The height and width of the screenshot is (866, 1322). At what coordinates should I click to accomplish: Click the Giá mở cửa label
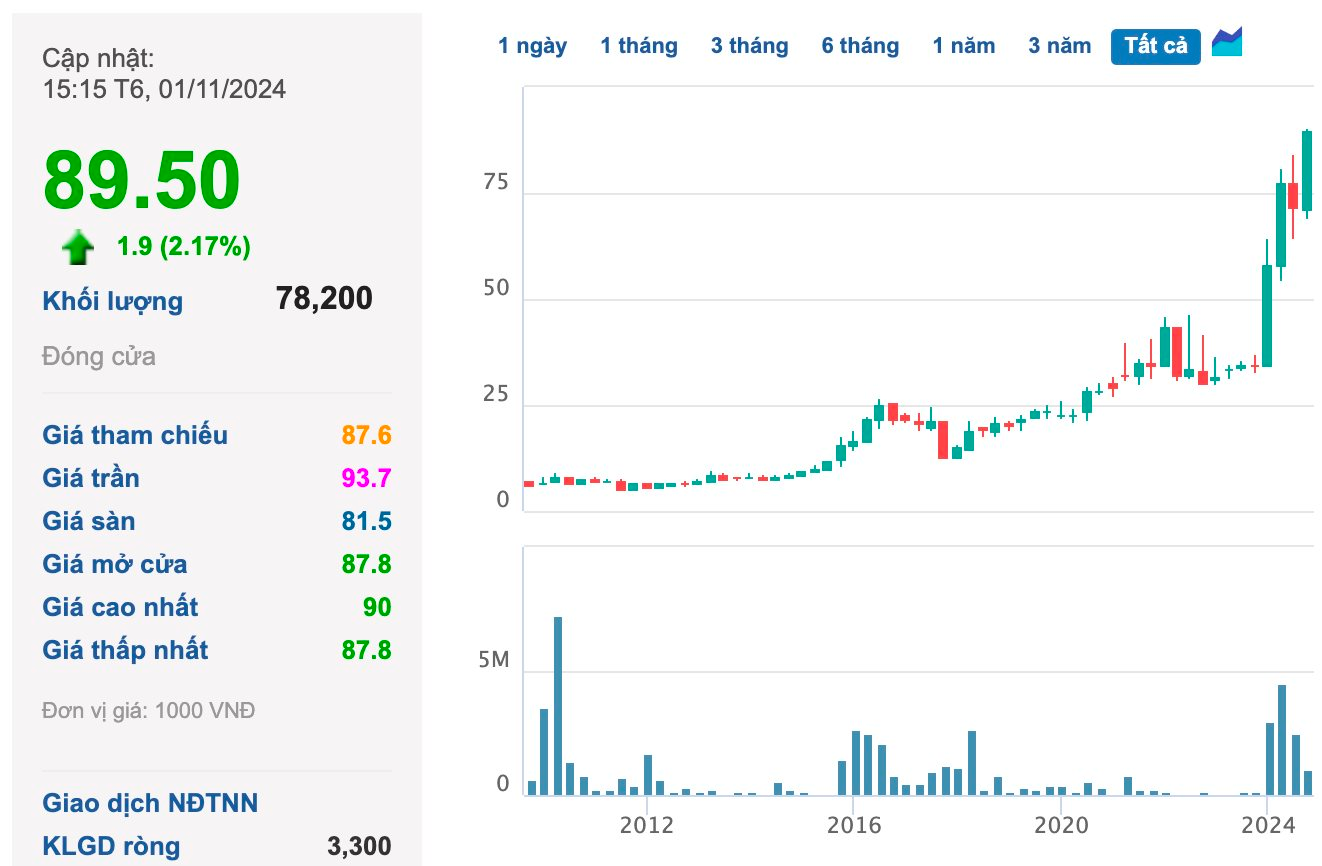point(115,564)
